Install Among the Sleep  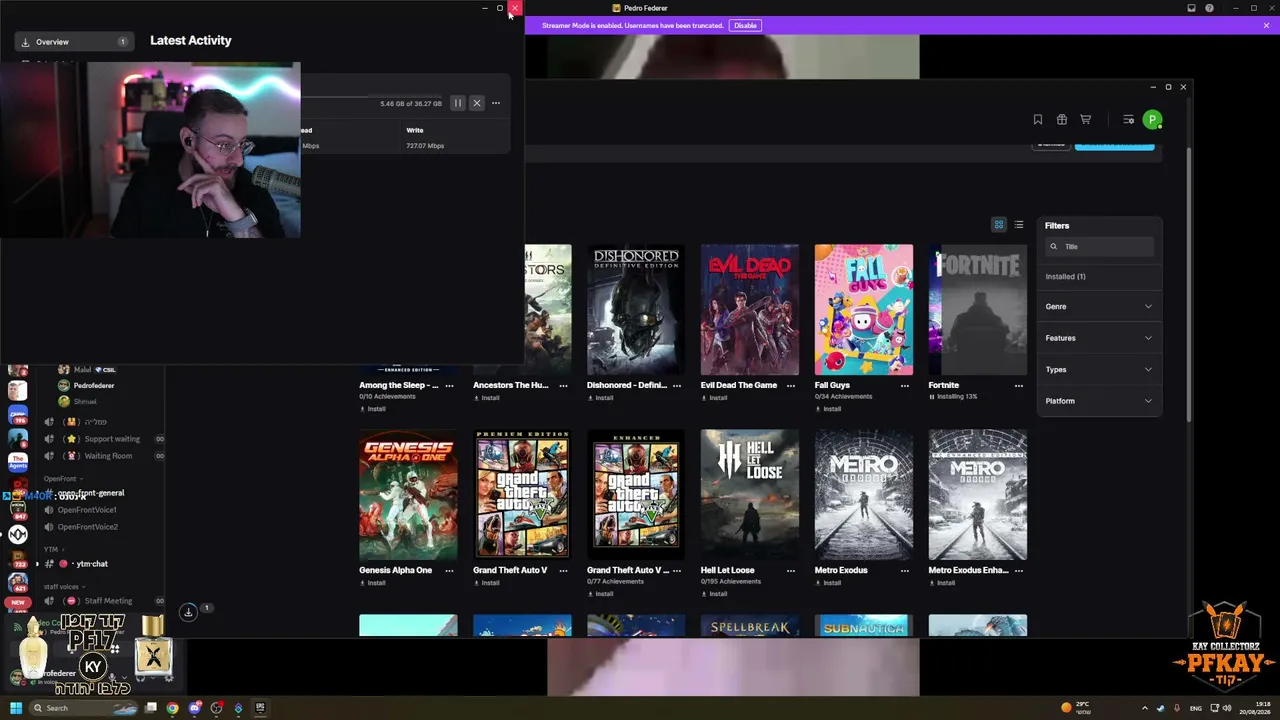coord(373,409)
